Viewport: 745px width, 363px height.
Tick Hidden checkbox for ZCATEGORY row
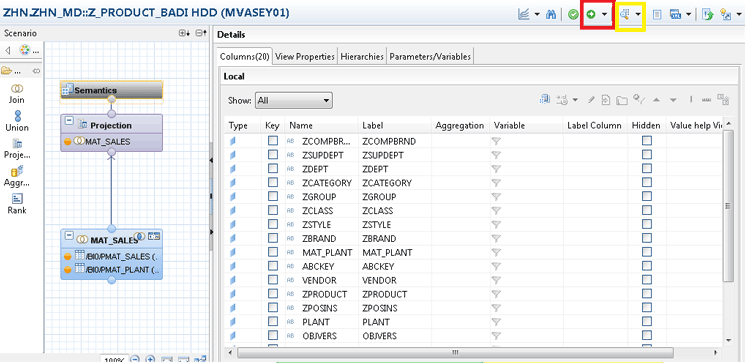click(x=647, y=182)
